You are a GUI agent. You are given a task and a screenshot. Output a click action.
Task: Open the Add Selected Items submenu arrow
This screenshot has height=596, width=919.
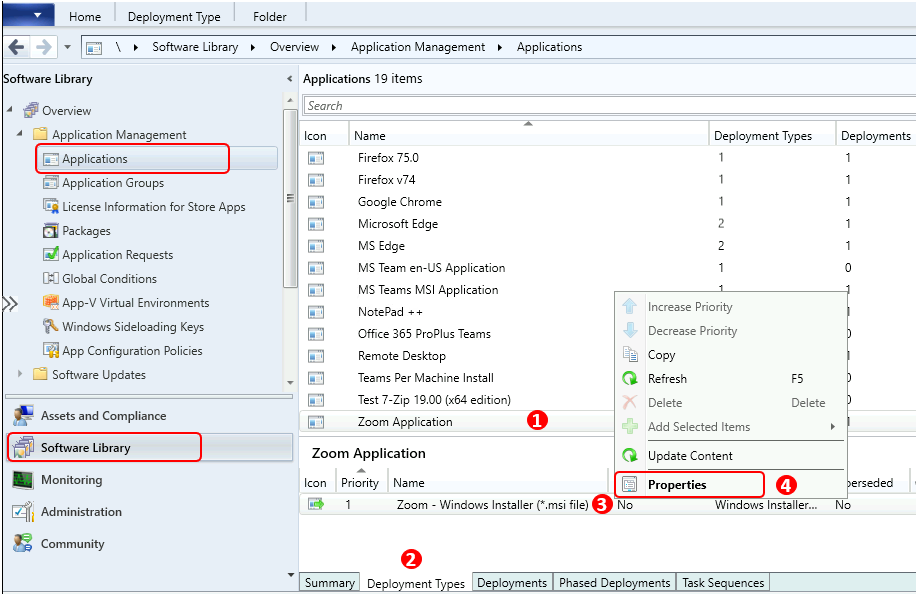tap(833, 427)
